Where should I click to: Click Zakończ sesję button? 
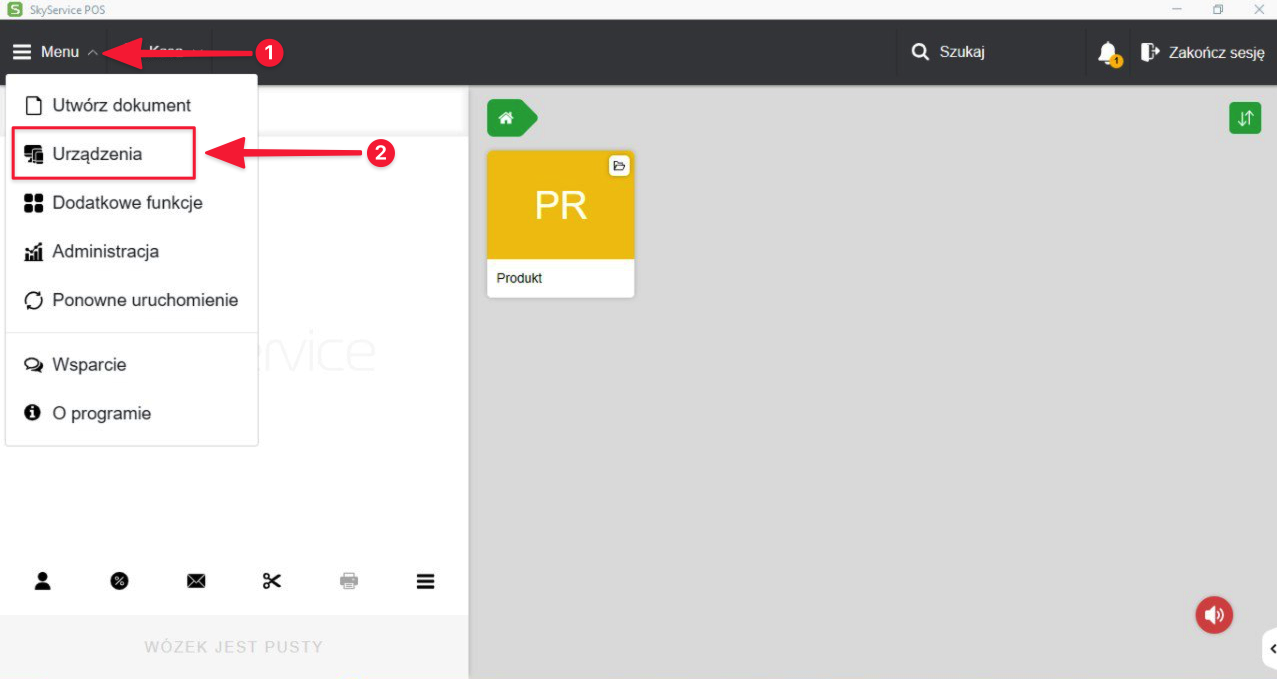click(1203, 52)
